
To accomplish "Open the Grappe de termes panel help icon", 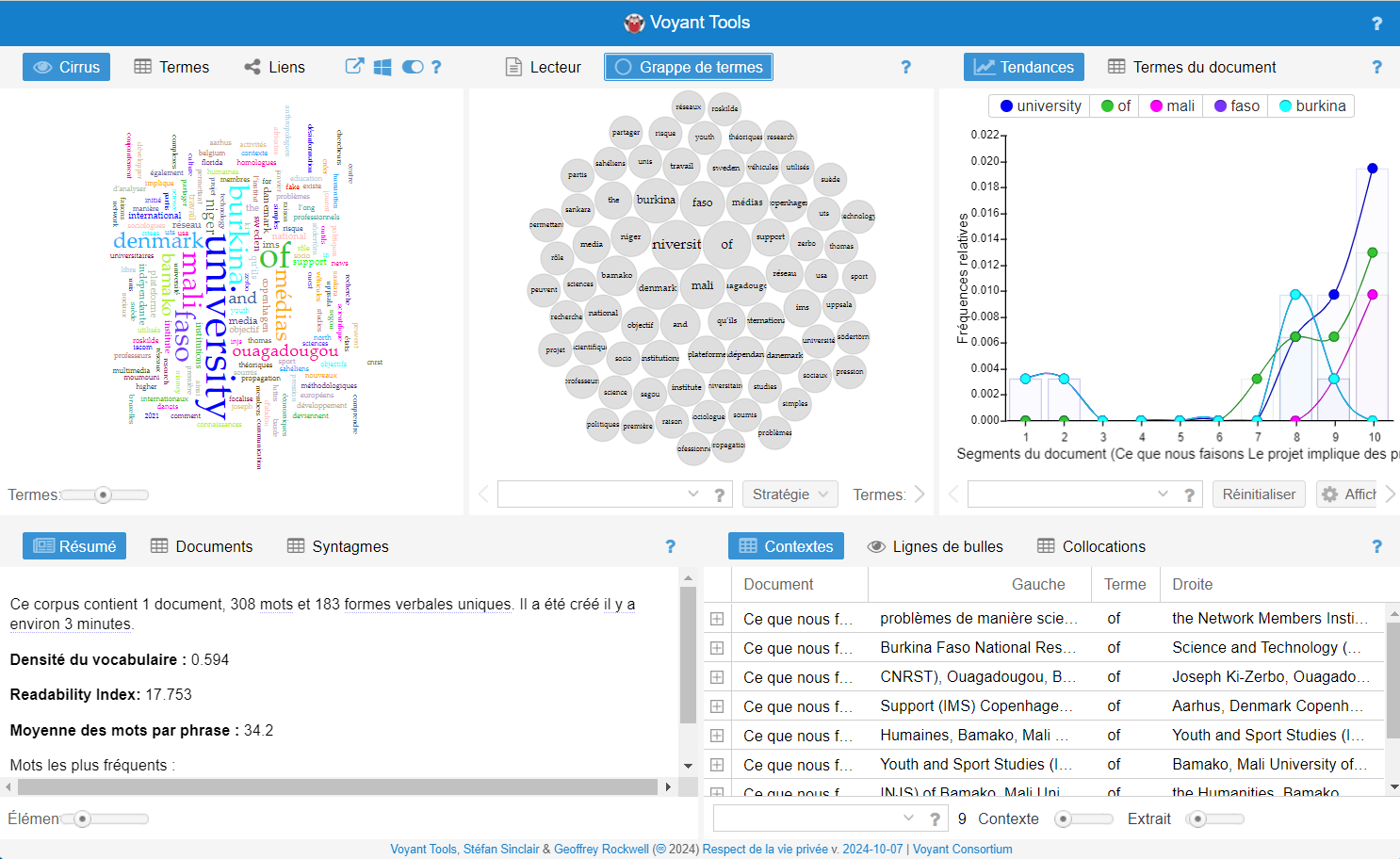I will click(x=905, y=67).
